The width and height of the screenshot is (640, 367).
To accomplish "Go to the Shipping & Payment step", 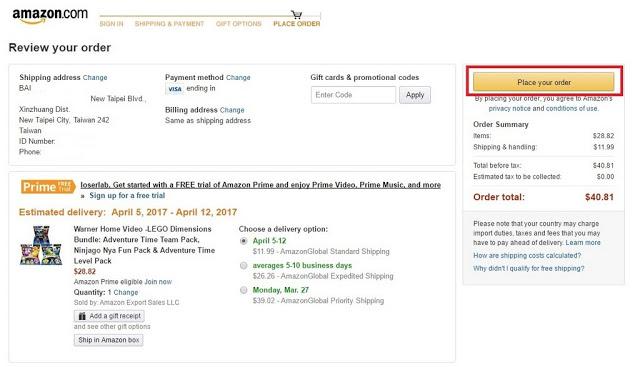I will click(x=169, y=24).
